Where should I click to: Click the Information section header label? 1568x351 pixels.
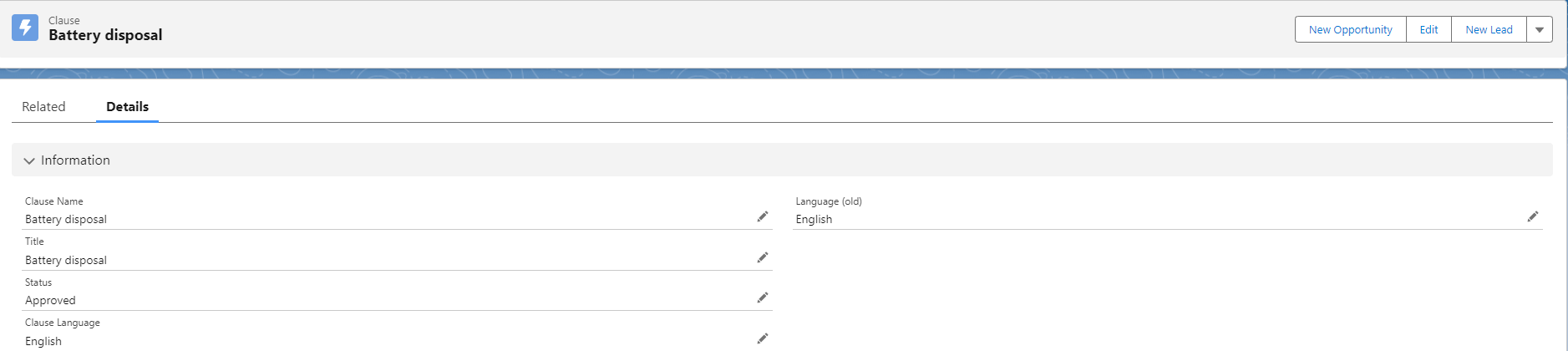pyautogui.click(x=75, y=160)
